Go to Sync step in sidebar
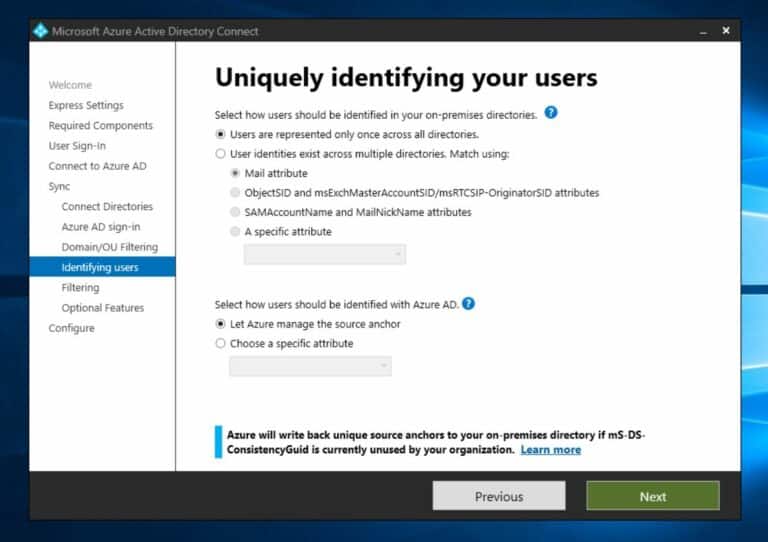Viewport: 768px width, 542px height. click(x=59, y=187)
